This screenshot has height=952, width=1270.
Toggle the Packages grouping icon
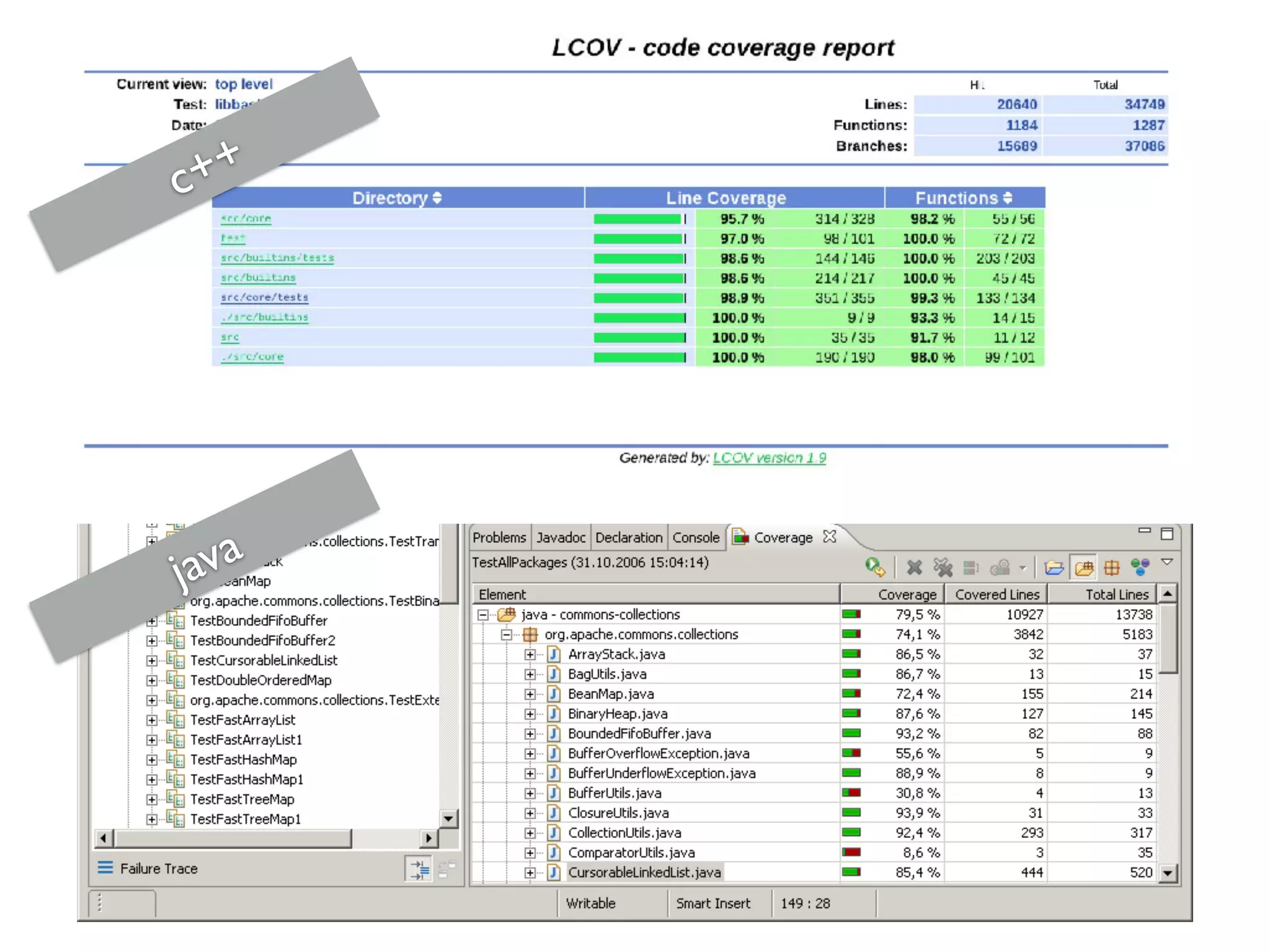[1112, 567]
